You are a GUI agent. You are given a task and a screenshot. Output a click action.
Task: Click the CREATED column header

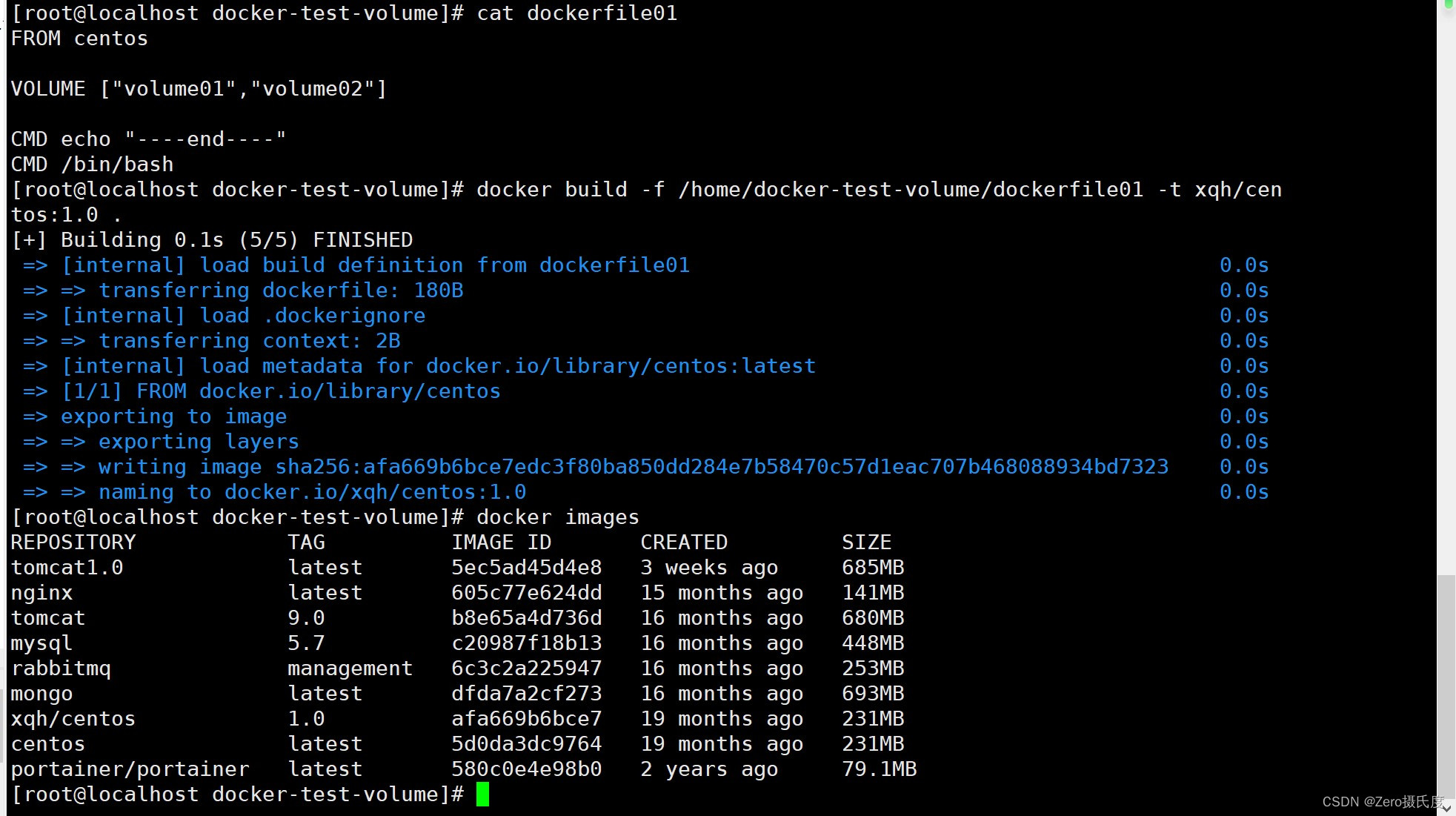(x=684, y=543)
